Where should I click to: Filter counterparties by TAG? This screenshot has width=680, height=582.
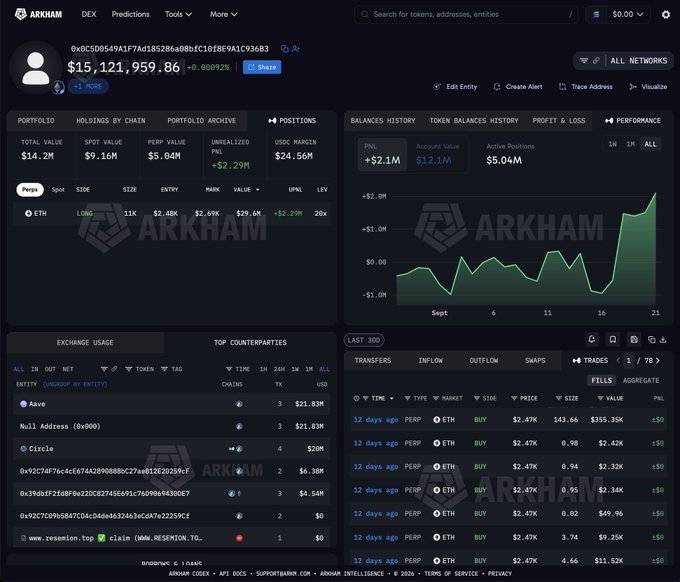pyautogui.click(x=171, y=369)
